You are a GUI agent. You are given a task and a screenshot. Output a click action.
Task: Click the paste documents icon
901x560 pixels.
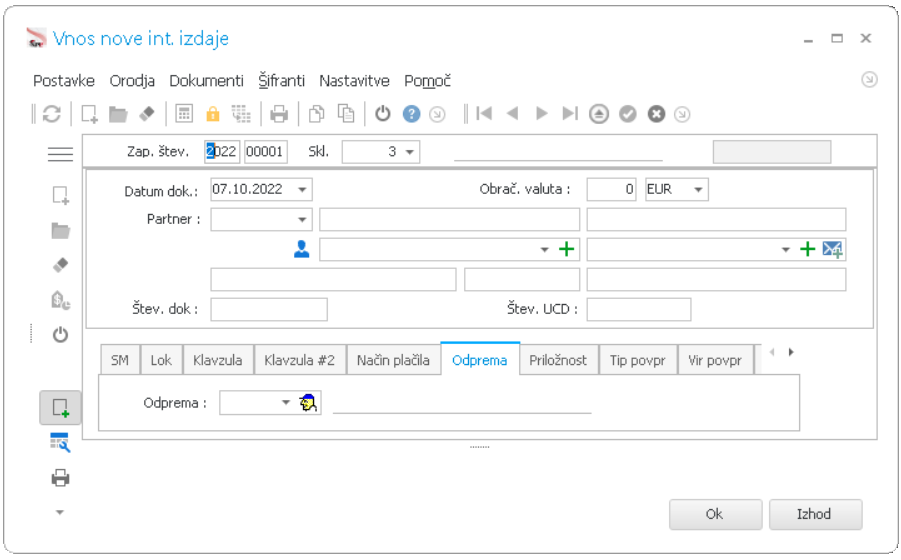pyautogui.click(x=346, y=114)
